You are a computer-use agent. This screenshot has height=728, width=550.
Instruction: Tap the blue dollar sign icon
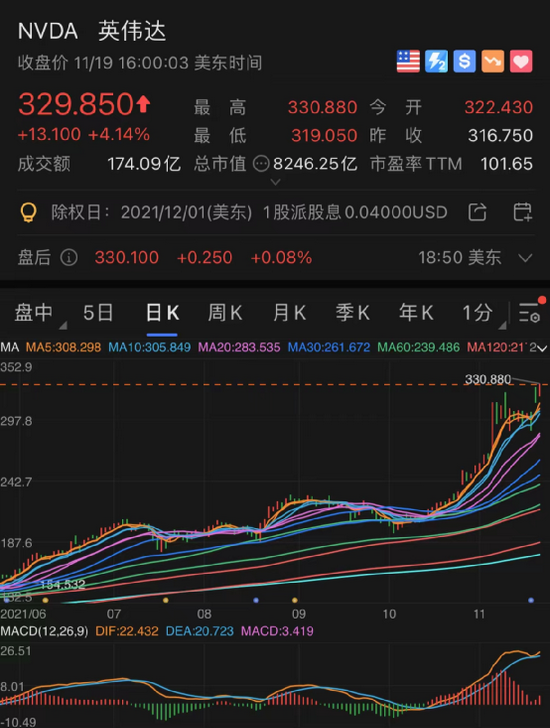[465, 61]
